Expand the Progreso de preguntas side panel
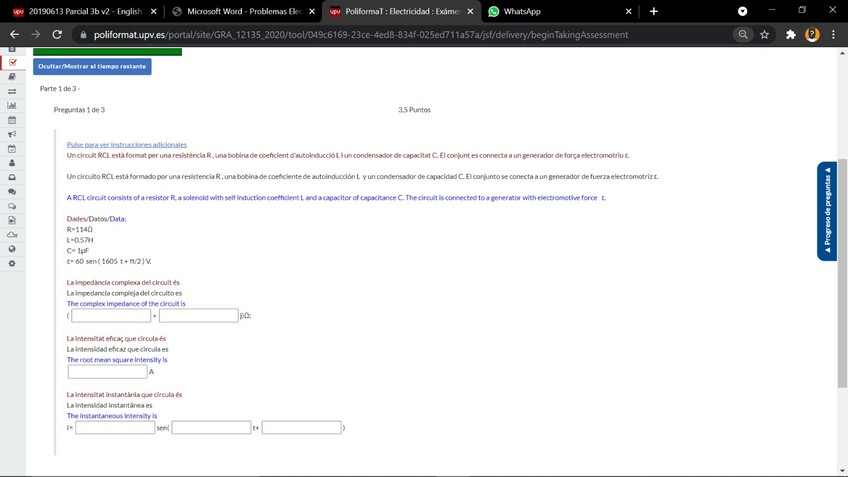The image size is (848, 477). 827,211
